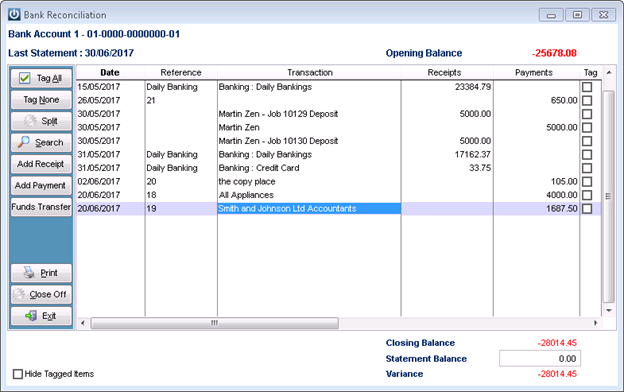Open the Search function

[x=41, y=142]
